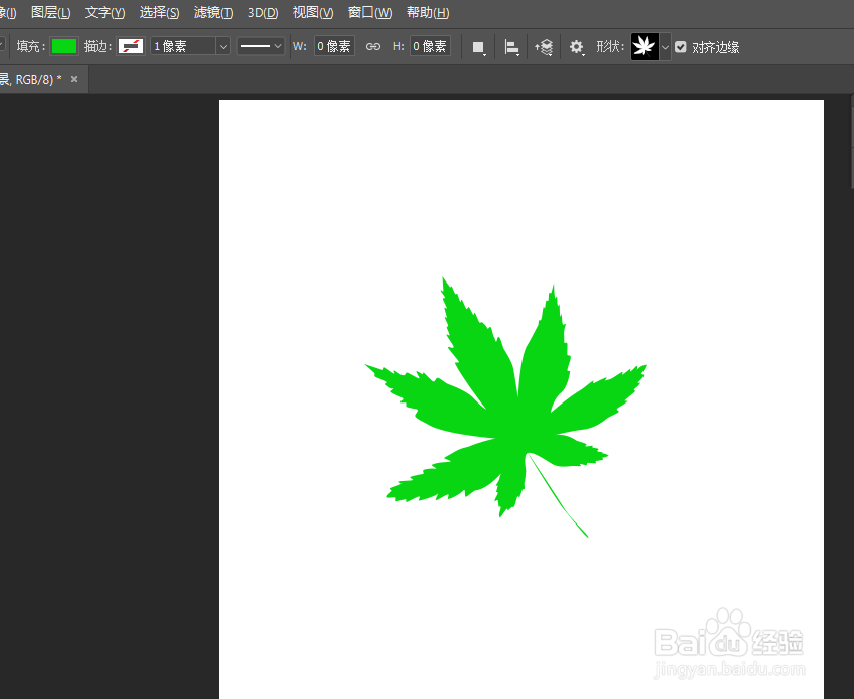The image size is (854, 699).
Task: Open the 滤镜 menu
Action: (x=212, y=12)
